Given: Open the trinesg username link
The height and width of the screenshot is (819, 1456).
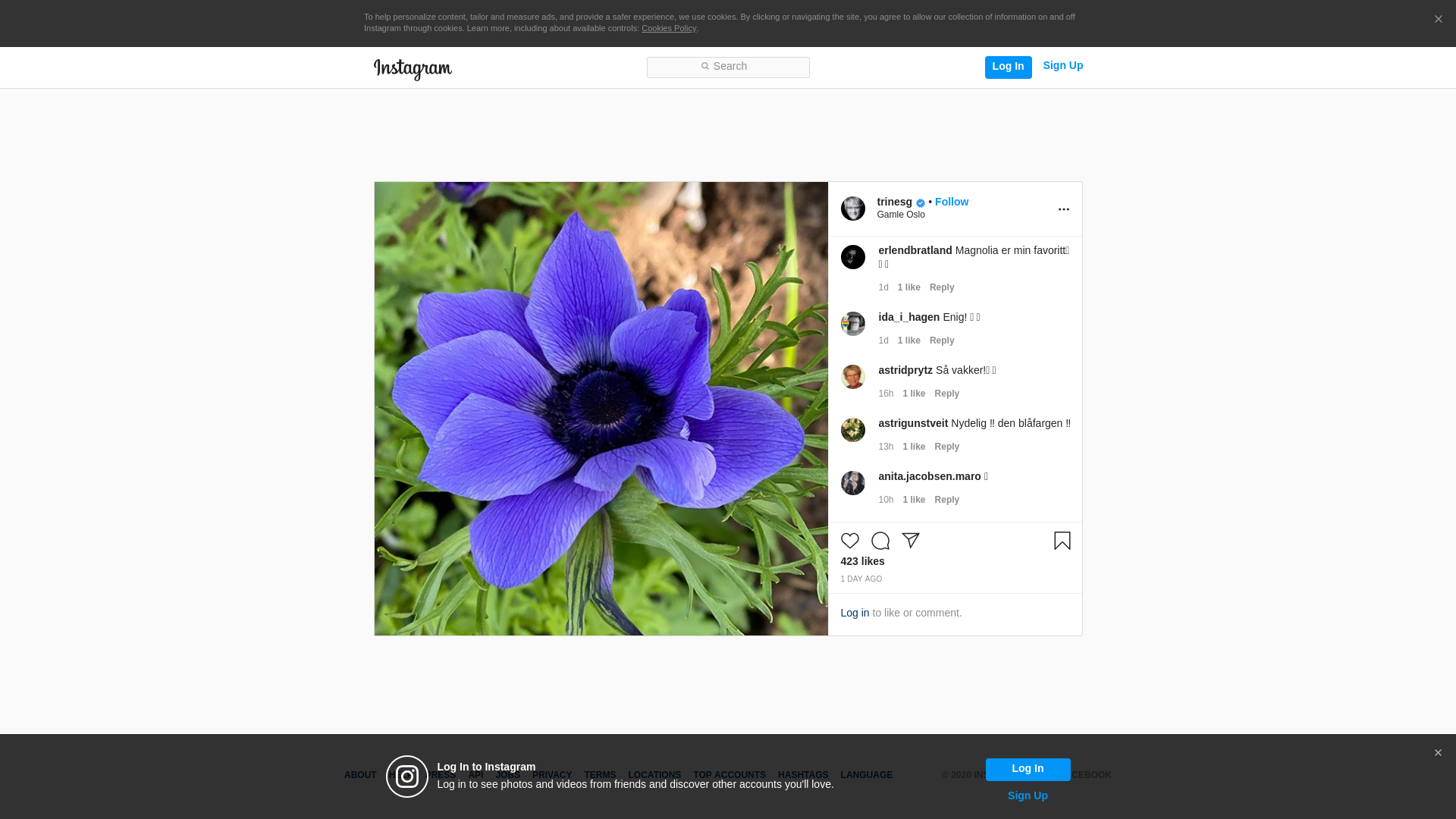Looking at the screenshot, I should (x=894, y=202).
